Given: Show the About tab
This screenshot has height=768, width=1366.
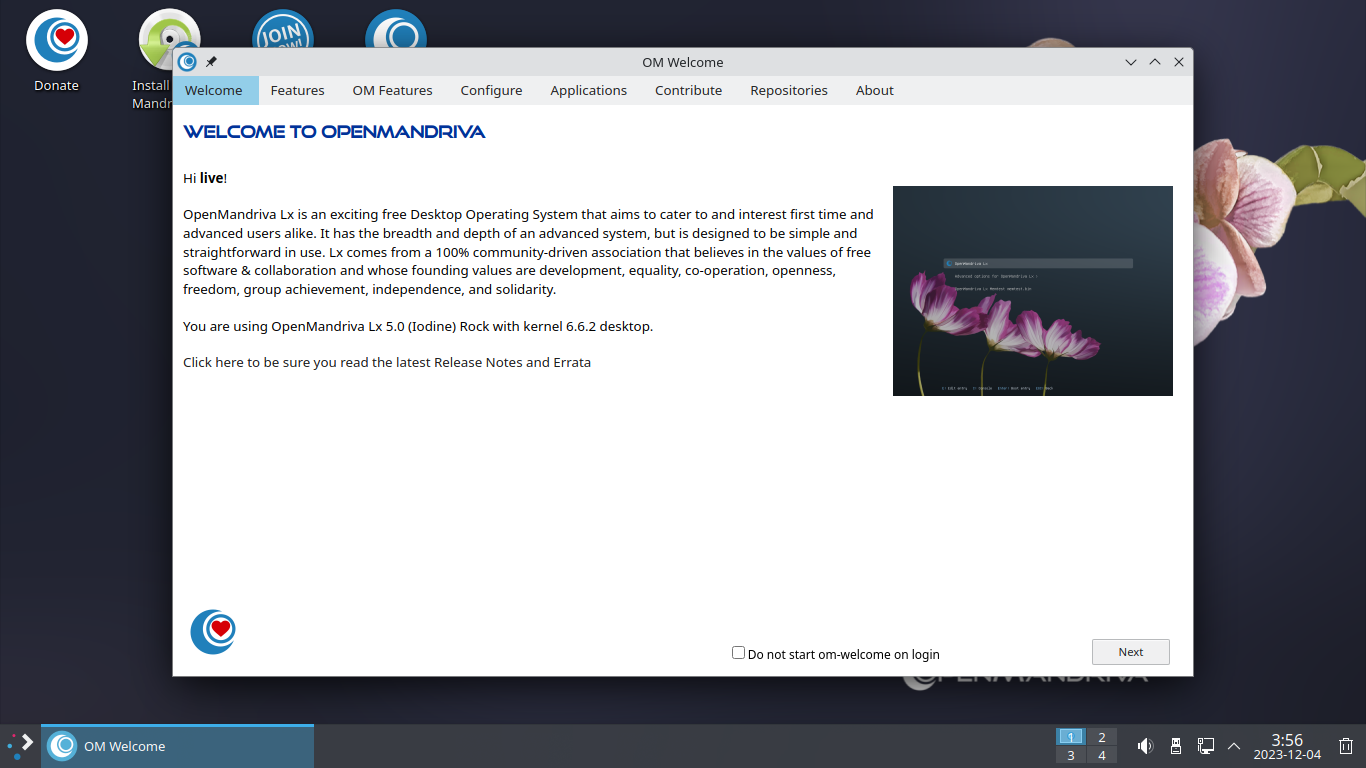Looking at the screenshot, I should (x=875, y=90).
